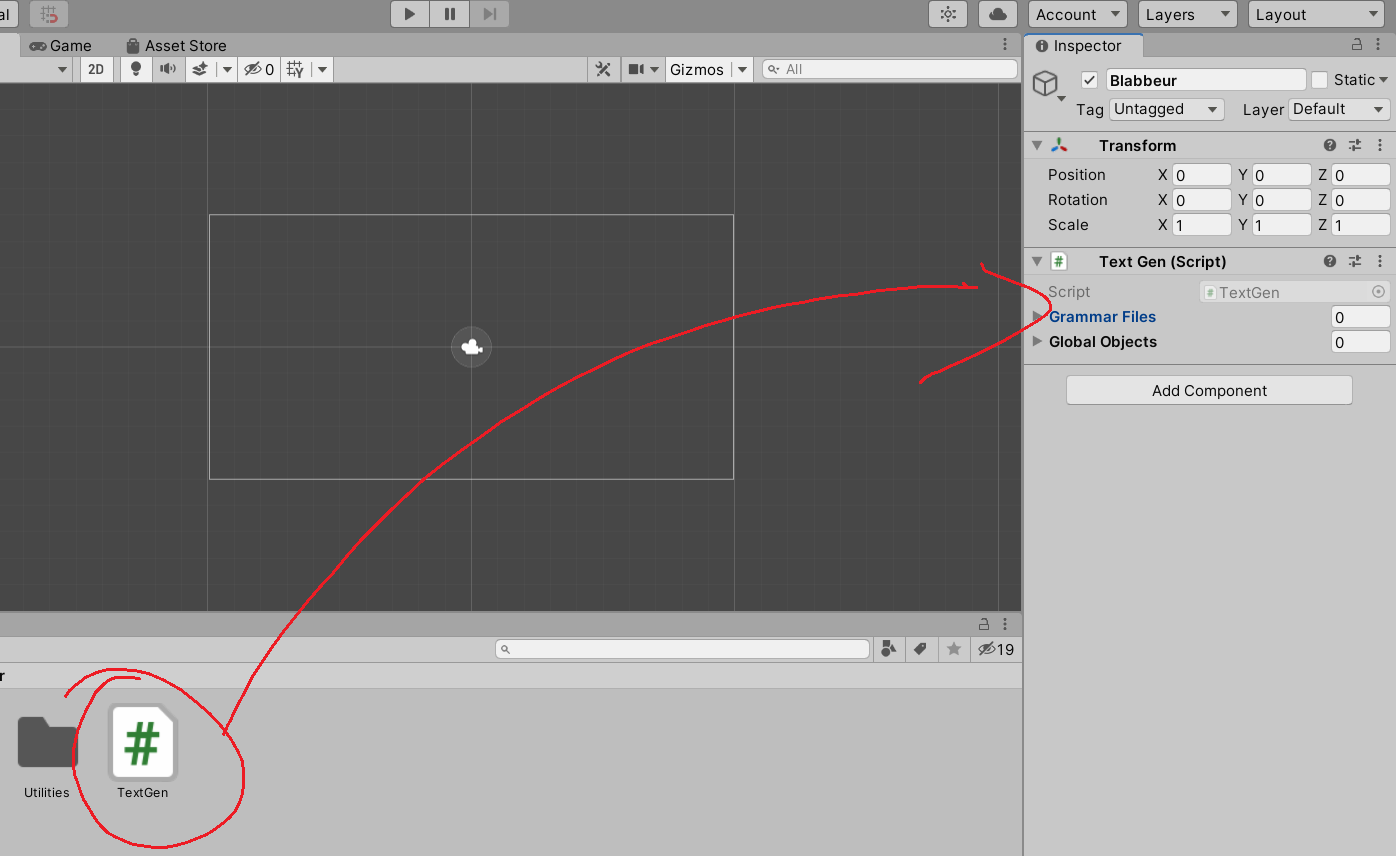Click the Transform component icon
The width and height of the screenshot is (1396, 856).
pos(1059,146)
